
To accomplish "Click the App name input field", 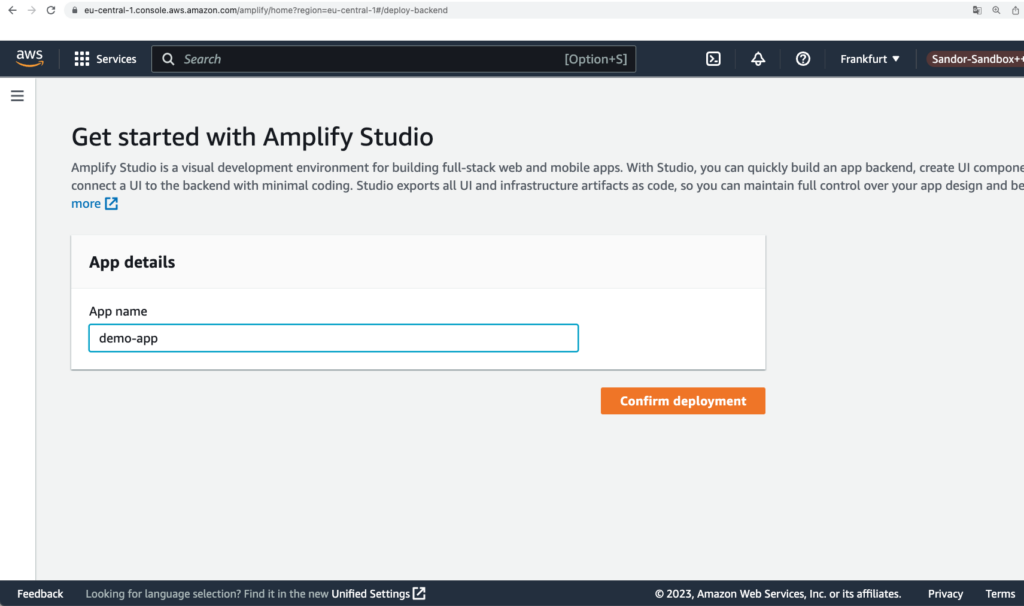I will click(333, 338).
